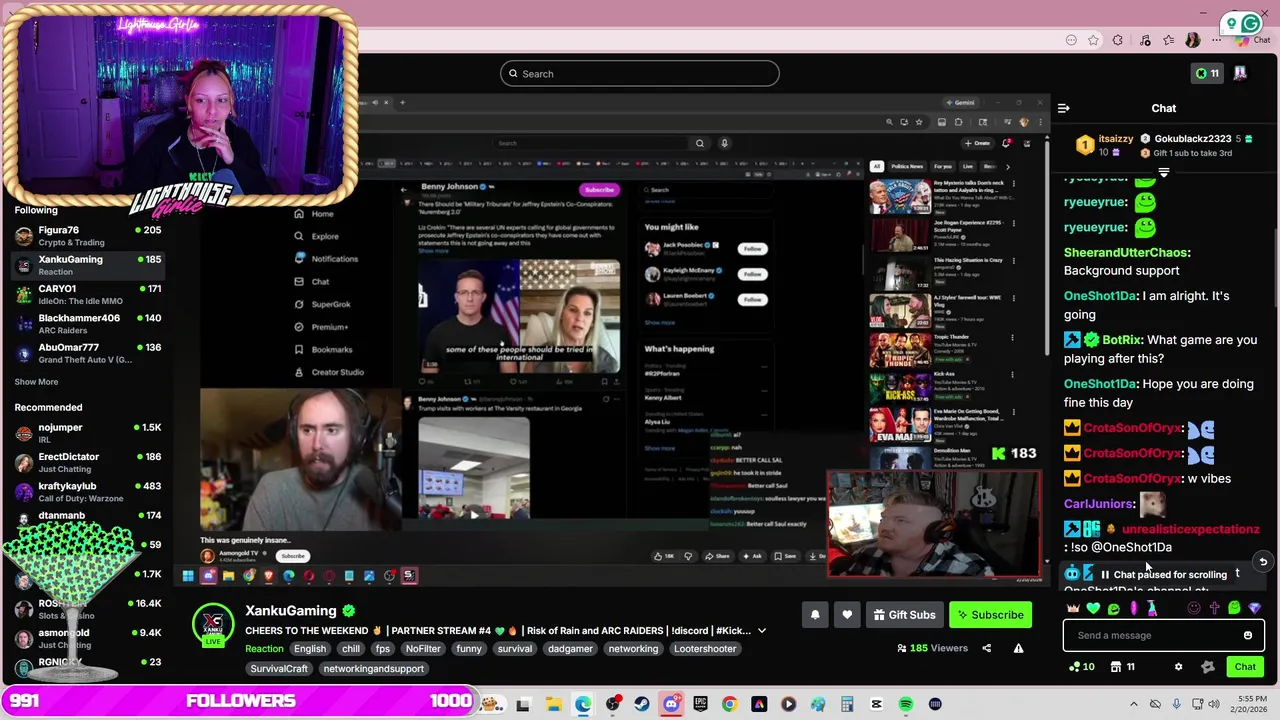This screenshot has height=720, width=1280.
Task: Select the Lootershooter tag
Action: point(705,649)
